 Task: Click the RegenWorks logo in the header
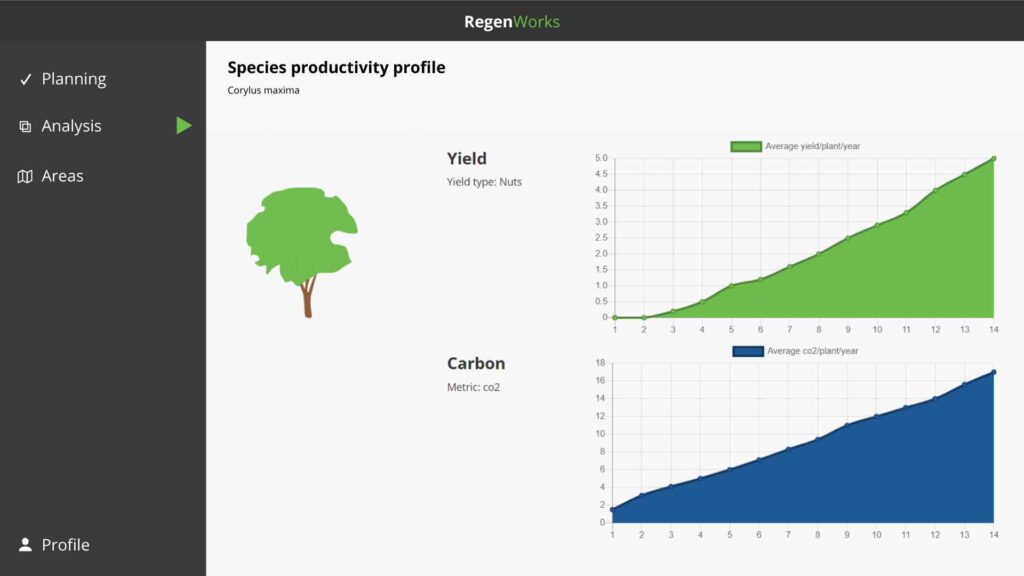(x=511, y=22)
